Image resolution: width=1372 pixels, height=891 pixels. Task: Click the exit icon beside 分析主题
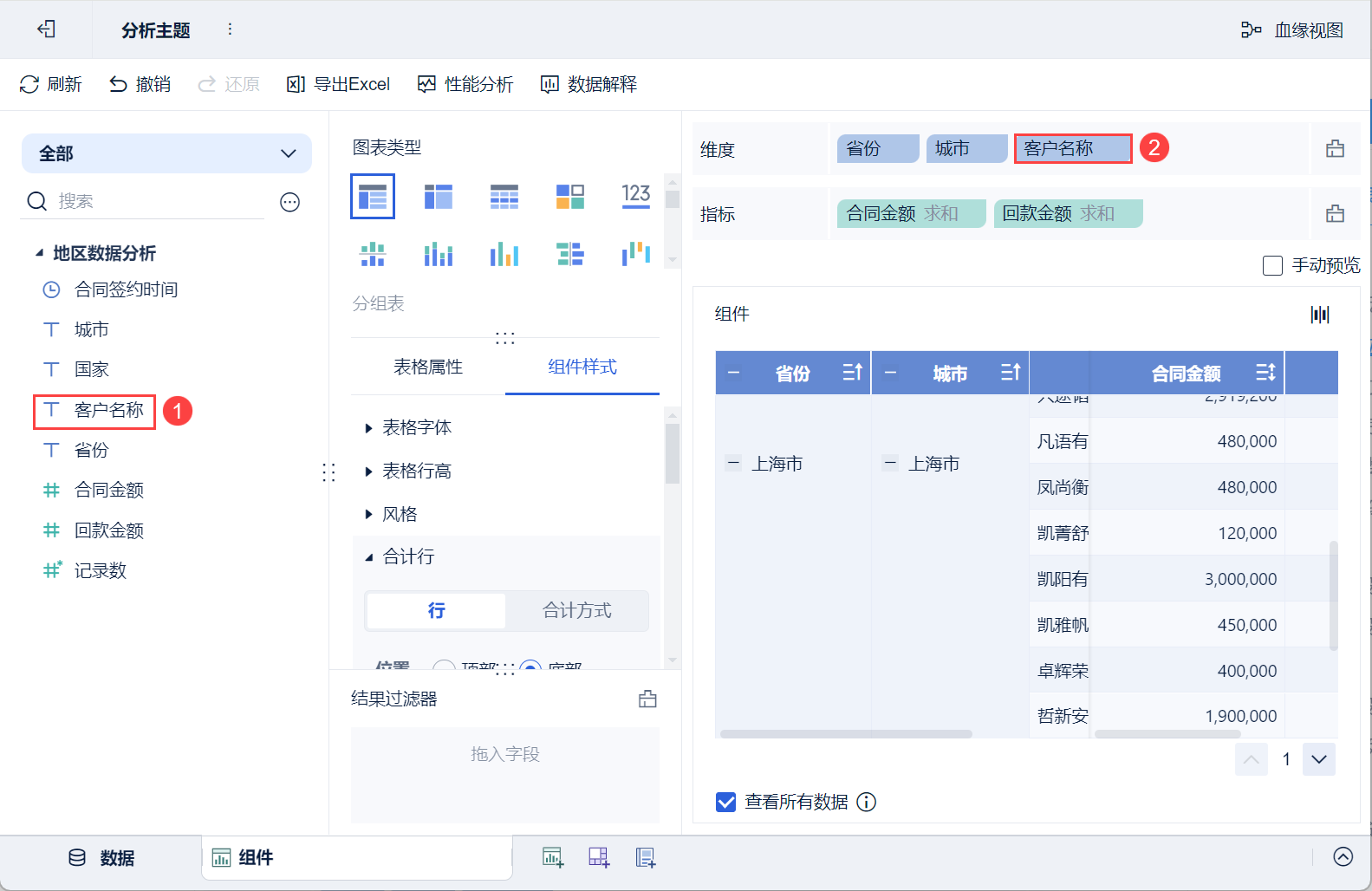click(x=46, y=29)
